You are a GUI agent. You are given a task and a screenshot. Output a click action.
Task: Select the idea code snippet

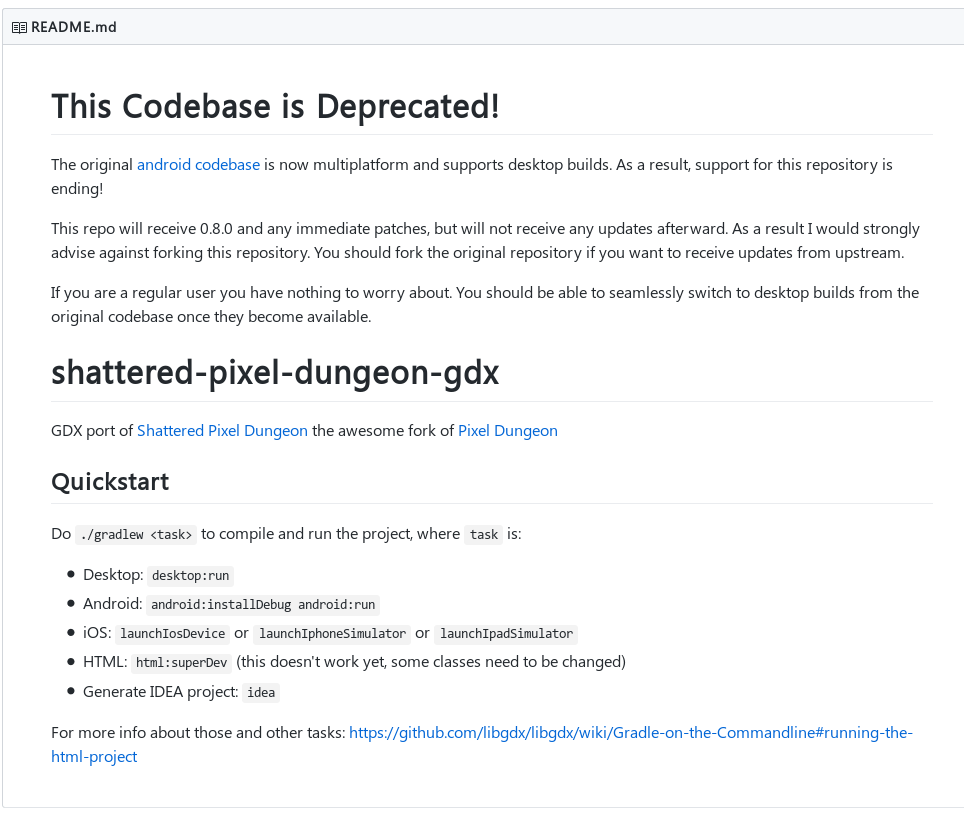(261, 692)
